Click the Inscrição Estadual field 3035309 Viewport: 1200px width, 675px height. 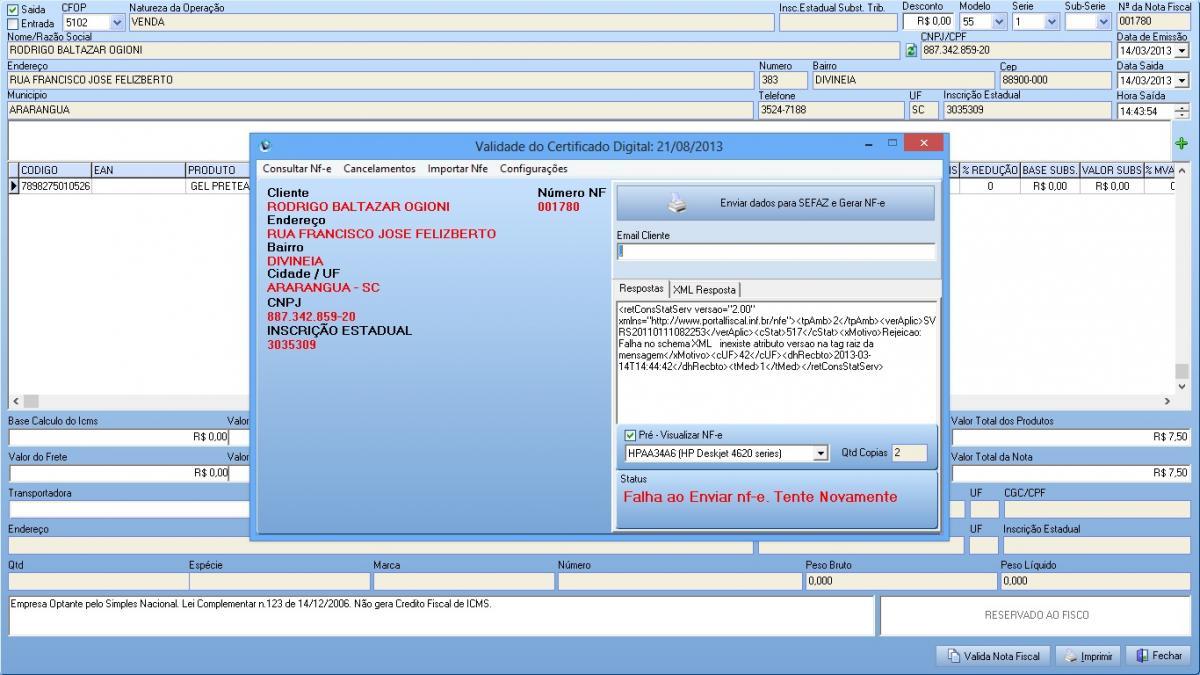1027,110
